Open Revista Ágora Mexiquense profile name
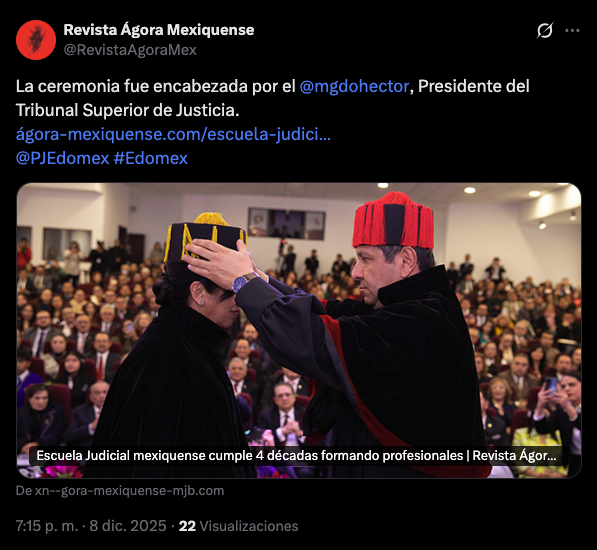 click(x=159, y=30)
